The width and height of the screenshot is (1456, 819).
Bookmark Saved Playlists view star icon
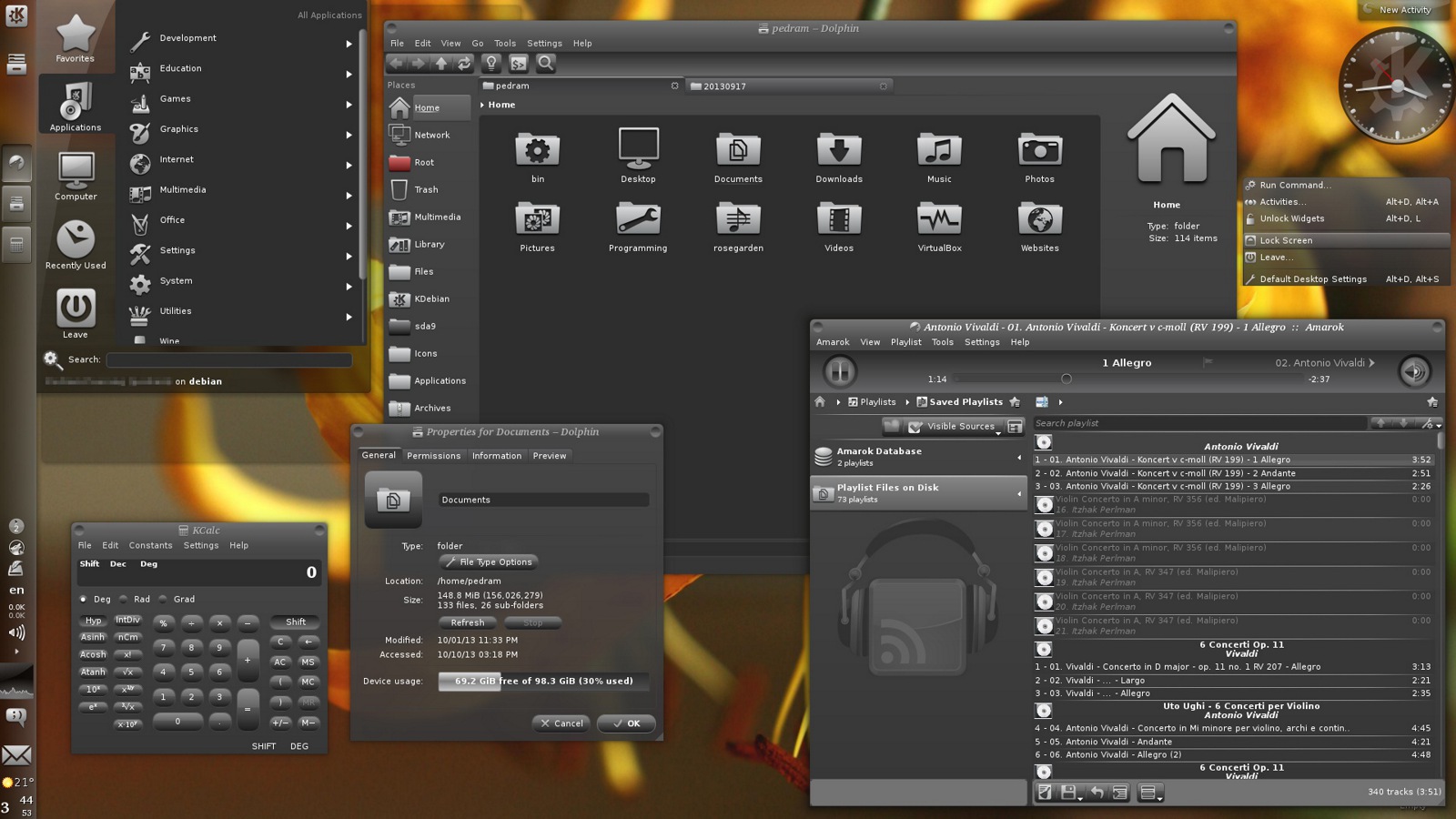pos(1015,402)
